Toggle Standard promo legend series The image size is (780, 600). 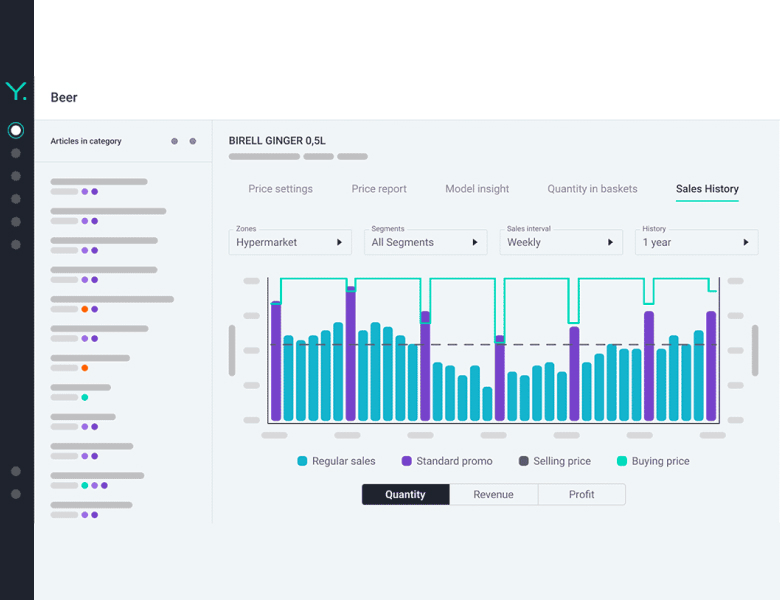coord(447,461)
